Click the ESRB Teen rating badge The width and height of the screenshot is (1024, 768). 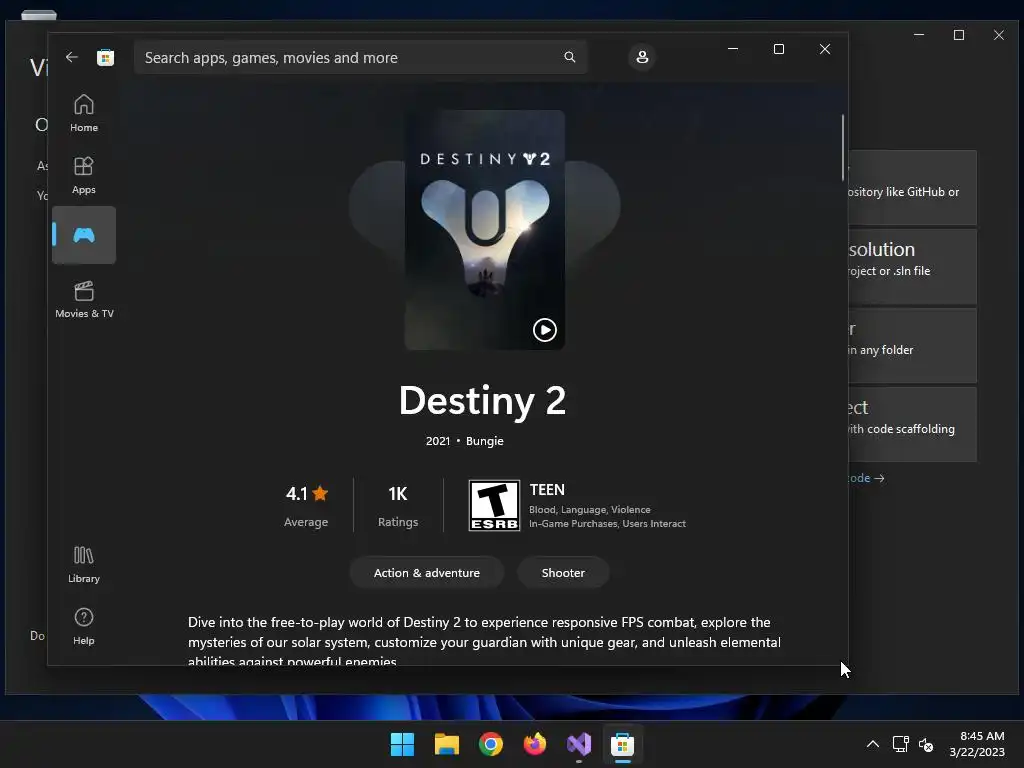pyautogui.click(x=494, y=505)
